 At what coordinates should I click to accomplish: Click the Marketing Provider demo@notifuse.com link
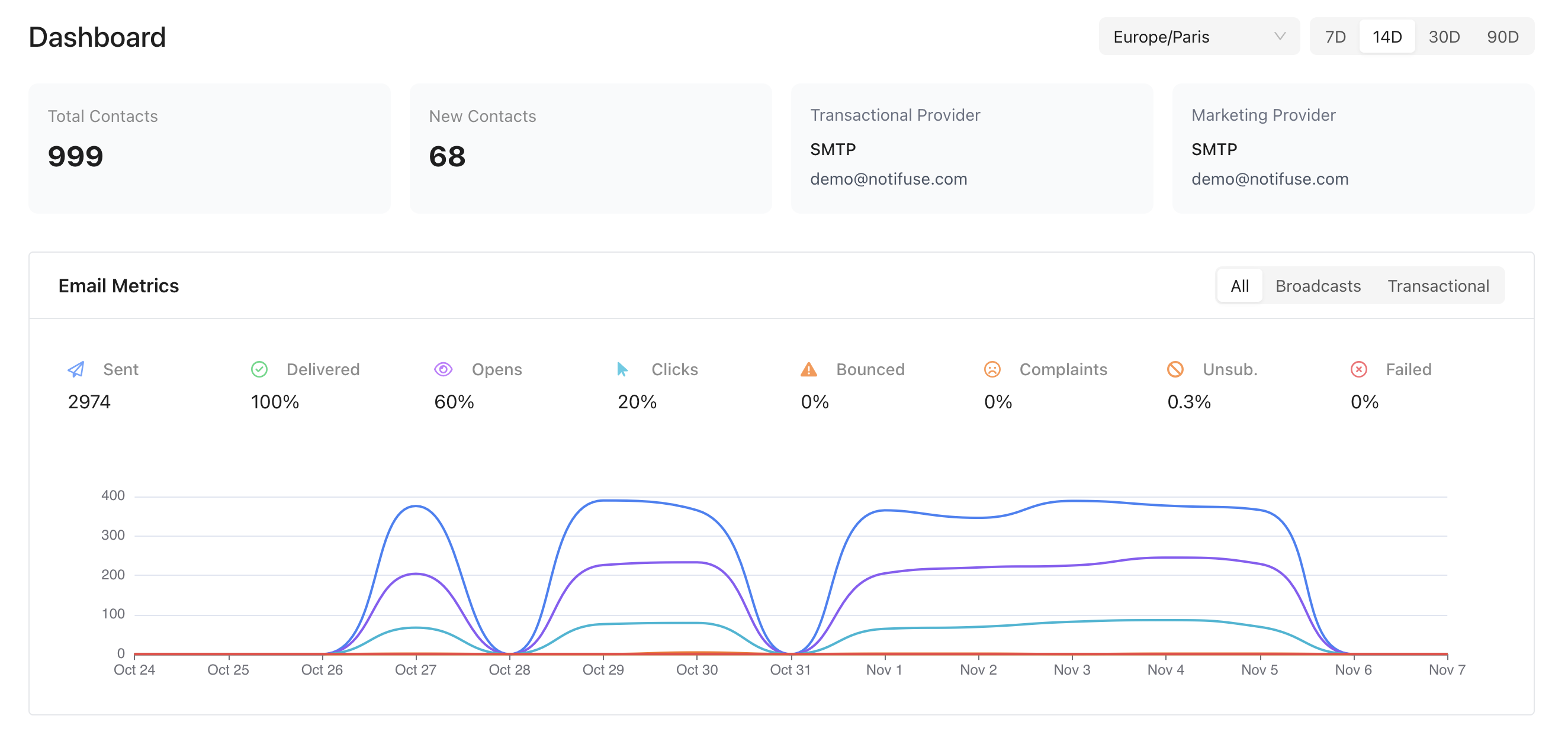(x=1270, y=179)
